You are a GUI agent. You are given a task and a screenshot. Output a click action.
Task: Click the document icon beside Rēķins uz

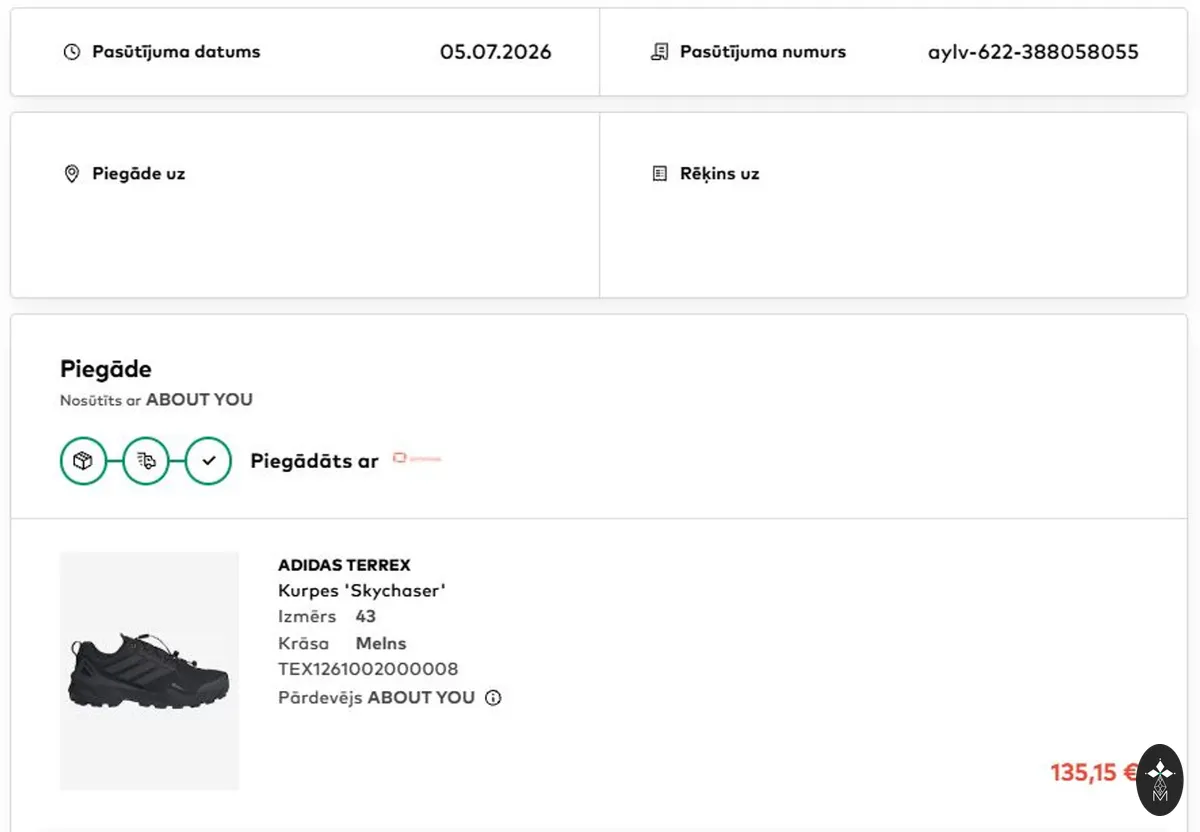tap(659, 174)
